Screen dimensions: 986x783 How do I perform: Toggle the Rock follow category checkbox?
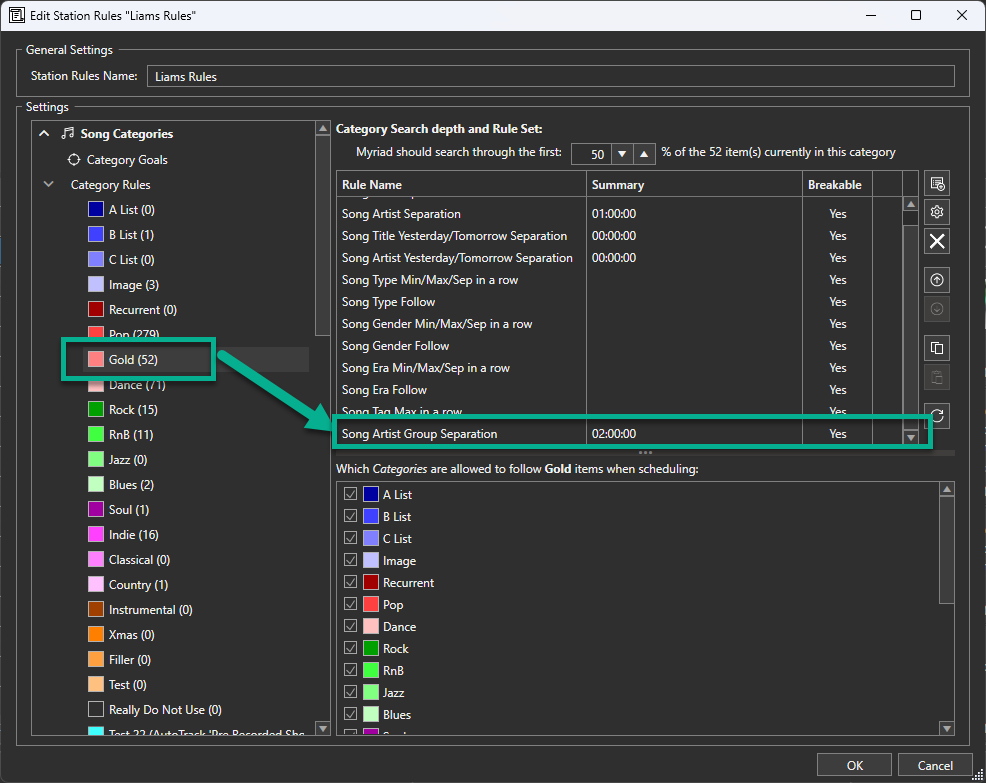point(350,648)
